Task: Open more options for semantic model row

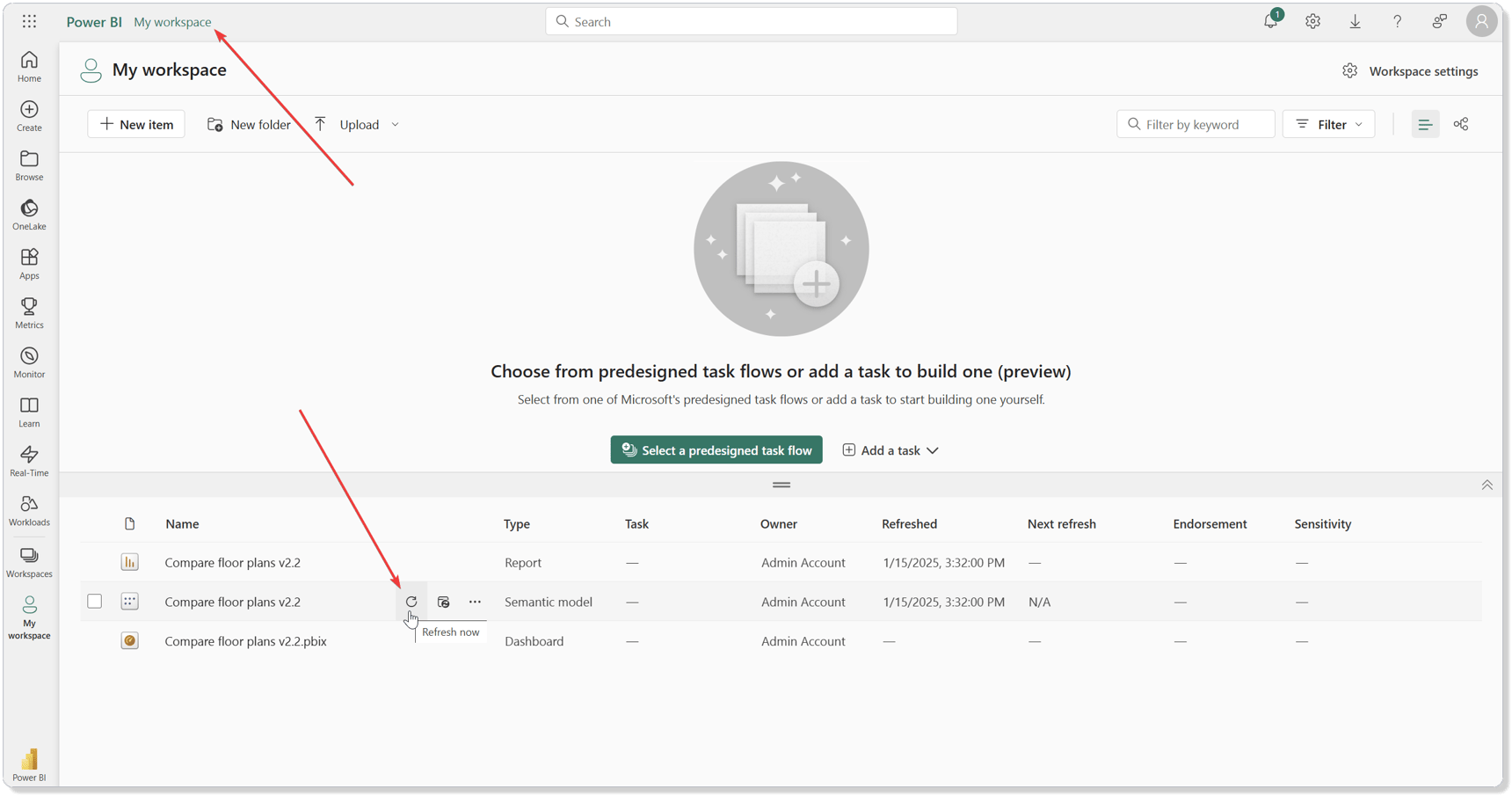Action: coord(475,602)
